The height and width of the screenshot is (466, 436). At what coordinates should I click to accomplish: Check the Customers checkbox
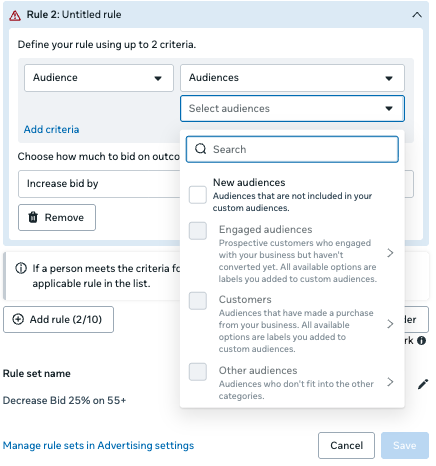(x=198, y=301)
